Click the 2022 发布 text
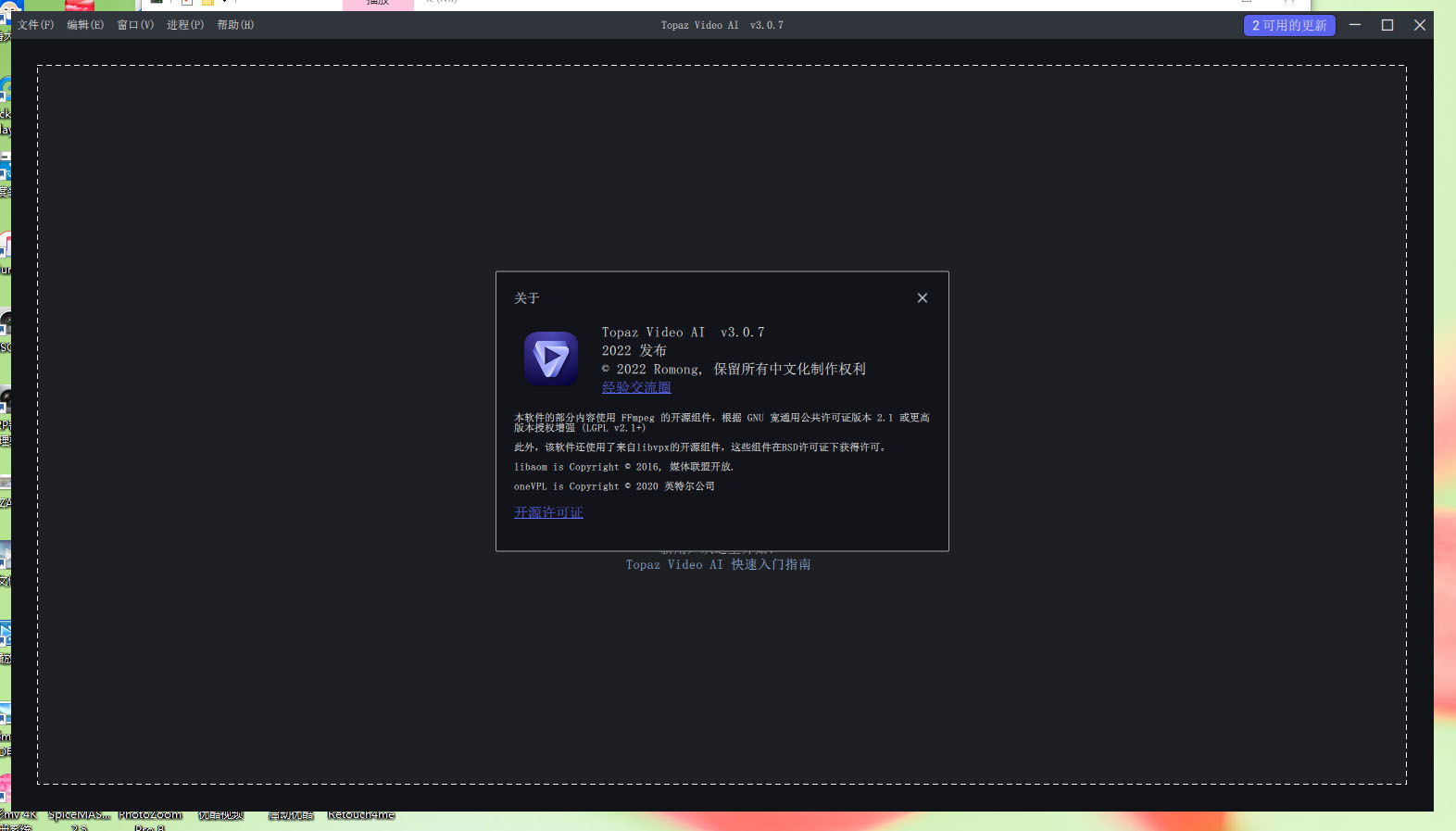The height and width of the screenshot is (831, 1456). coord(634,350)
